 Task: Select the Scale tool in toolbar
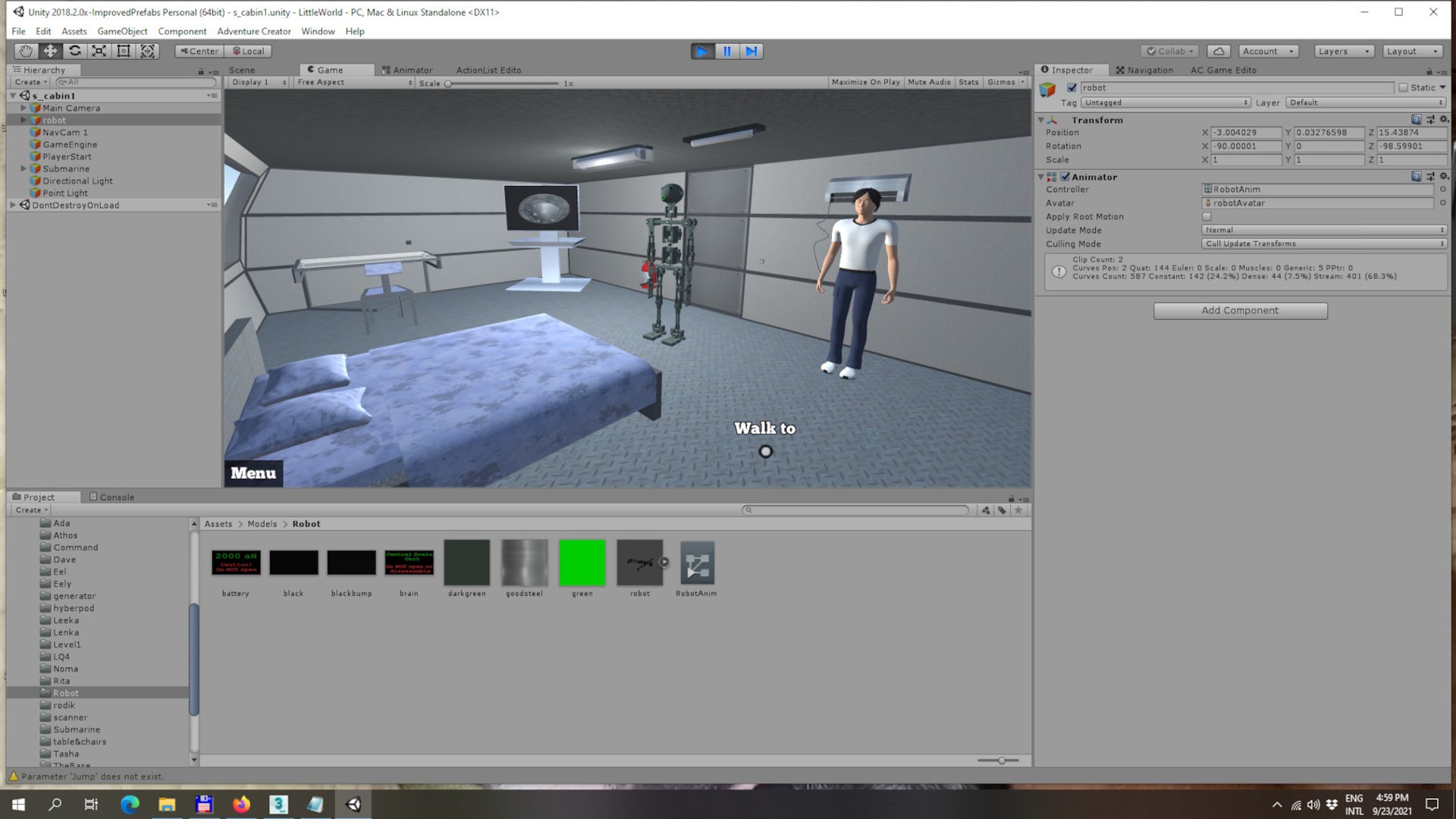click(x=99, y=51)
